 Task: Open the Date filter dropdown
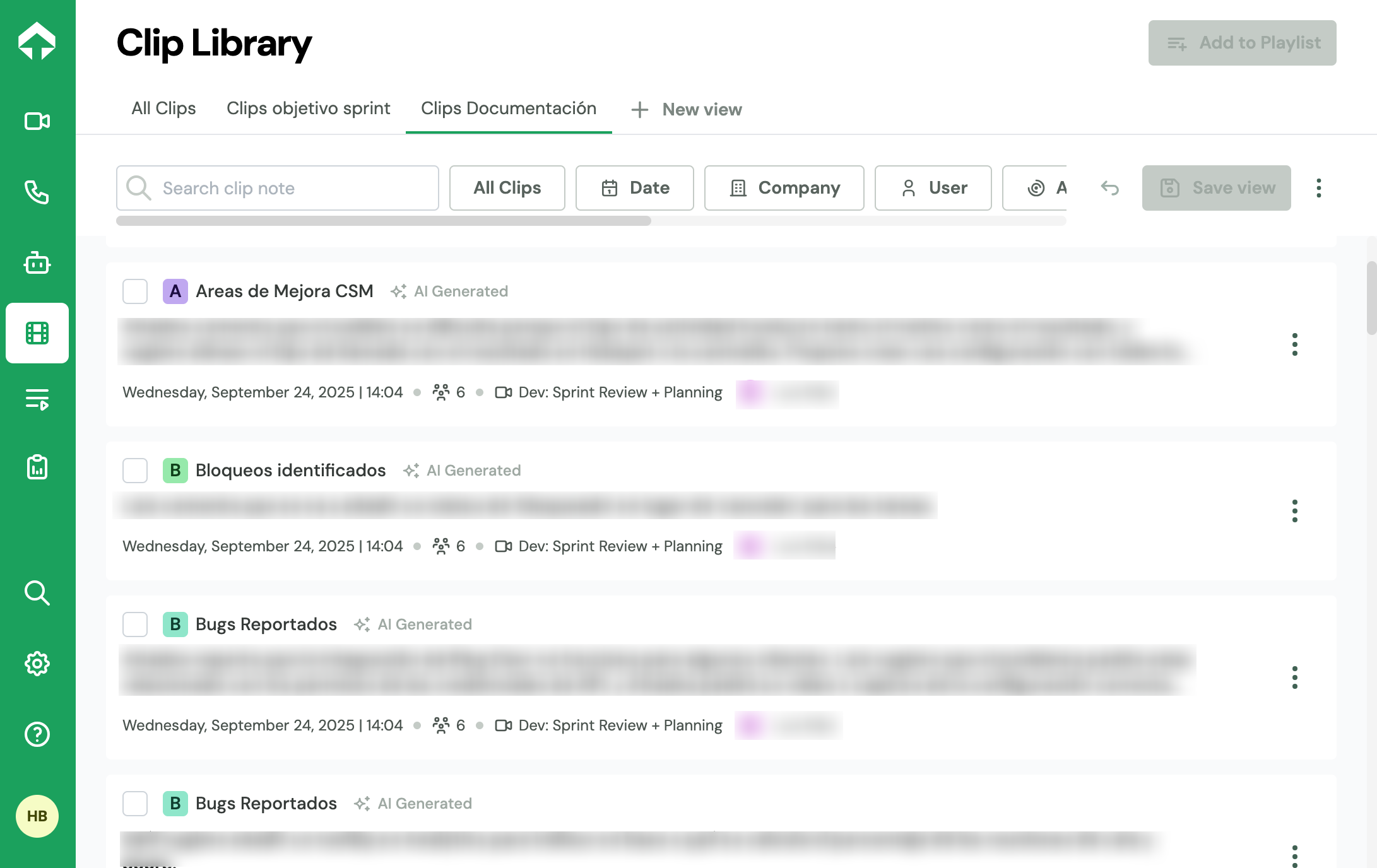634,188
